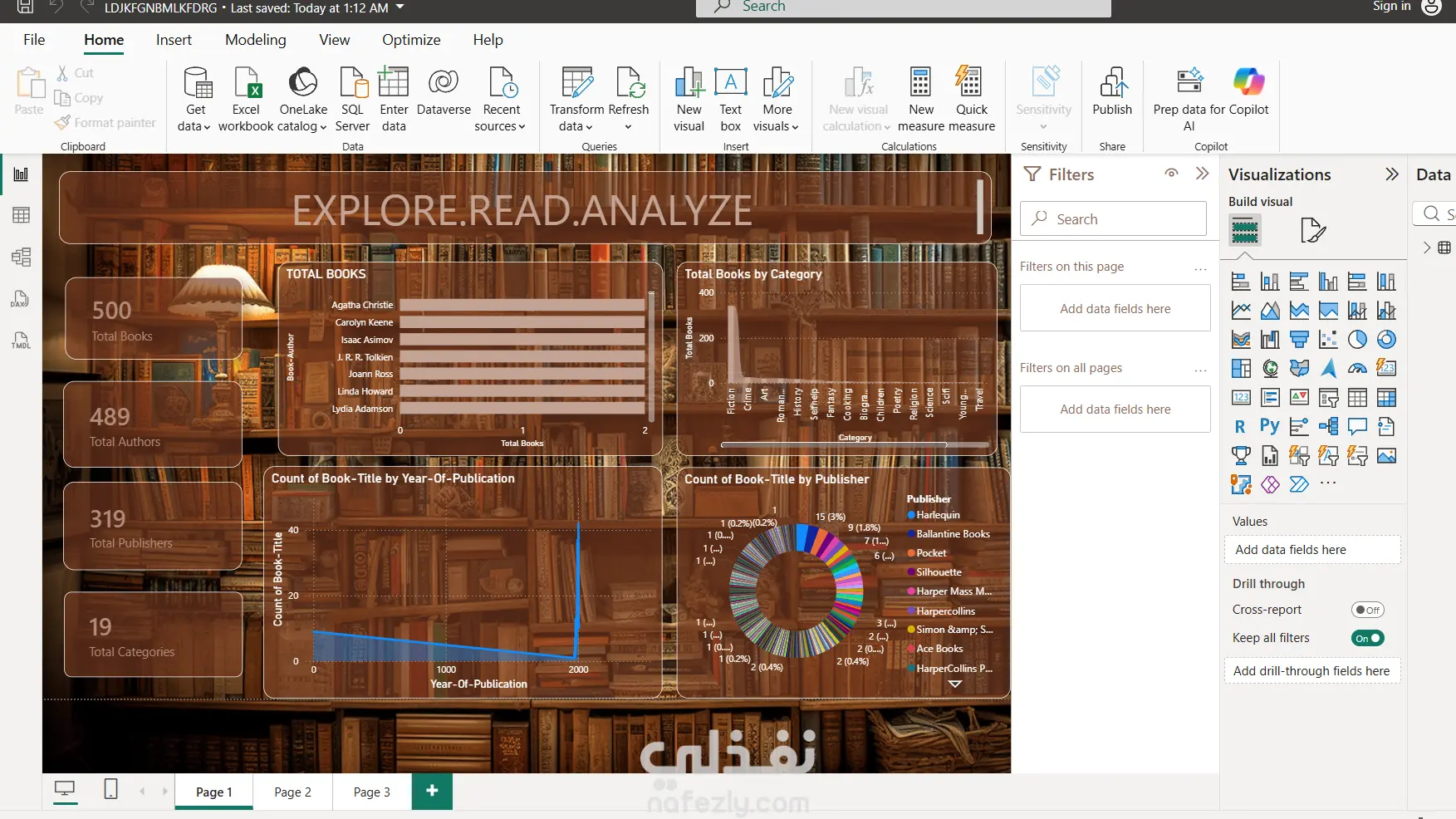Insert the Power Apps visual
The image size is (1456, 819).
pyautogui.click(x=1270, y=484)
